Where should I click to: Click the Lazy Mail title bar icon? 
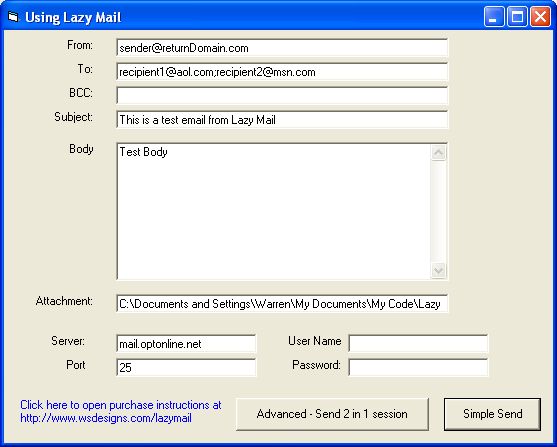pyautogui.click(x=13, y=17)
